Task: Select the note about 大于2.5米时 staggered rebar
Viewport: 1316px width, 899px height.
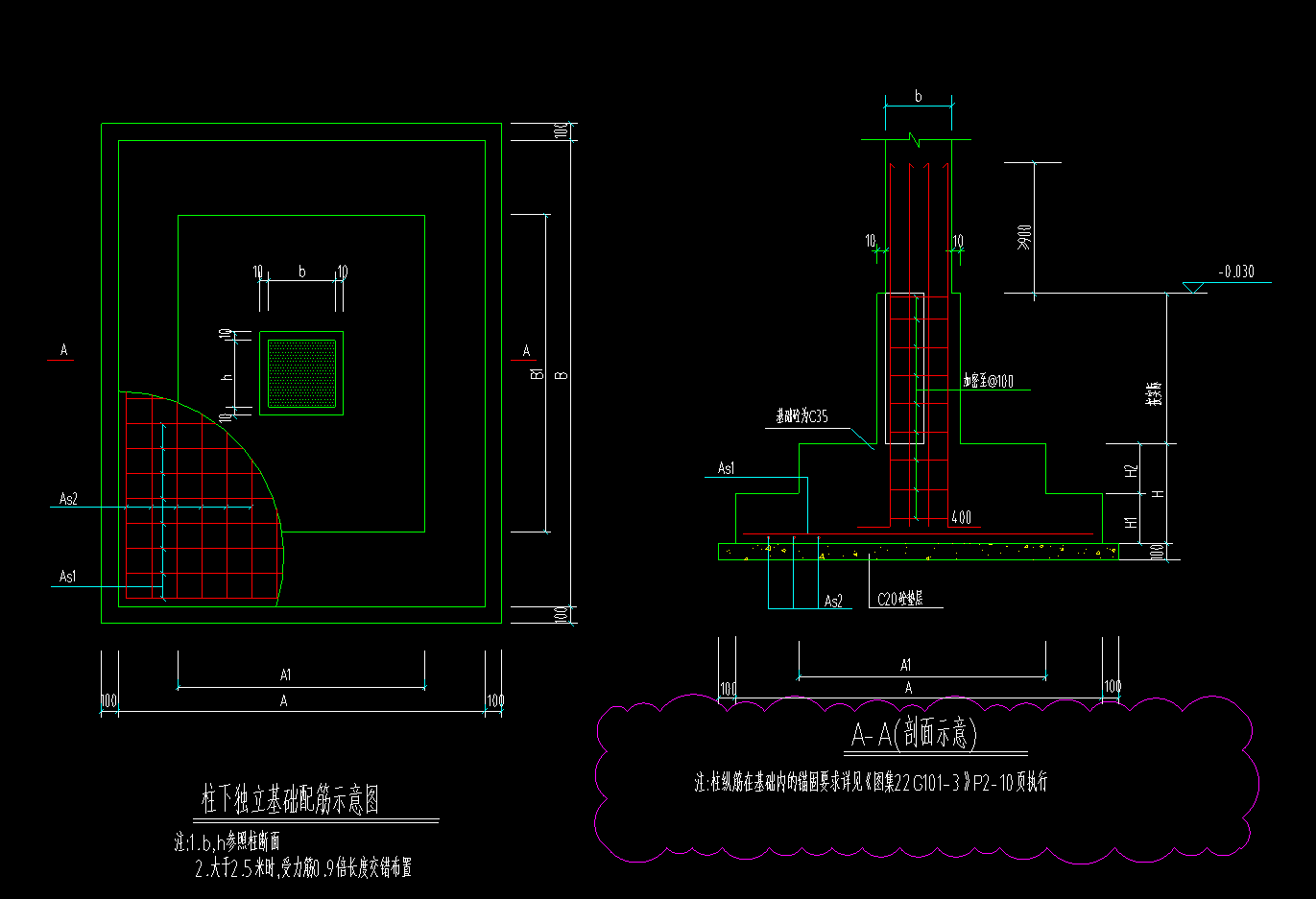Action: (303, 869)
